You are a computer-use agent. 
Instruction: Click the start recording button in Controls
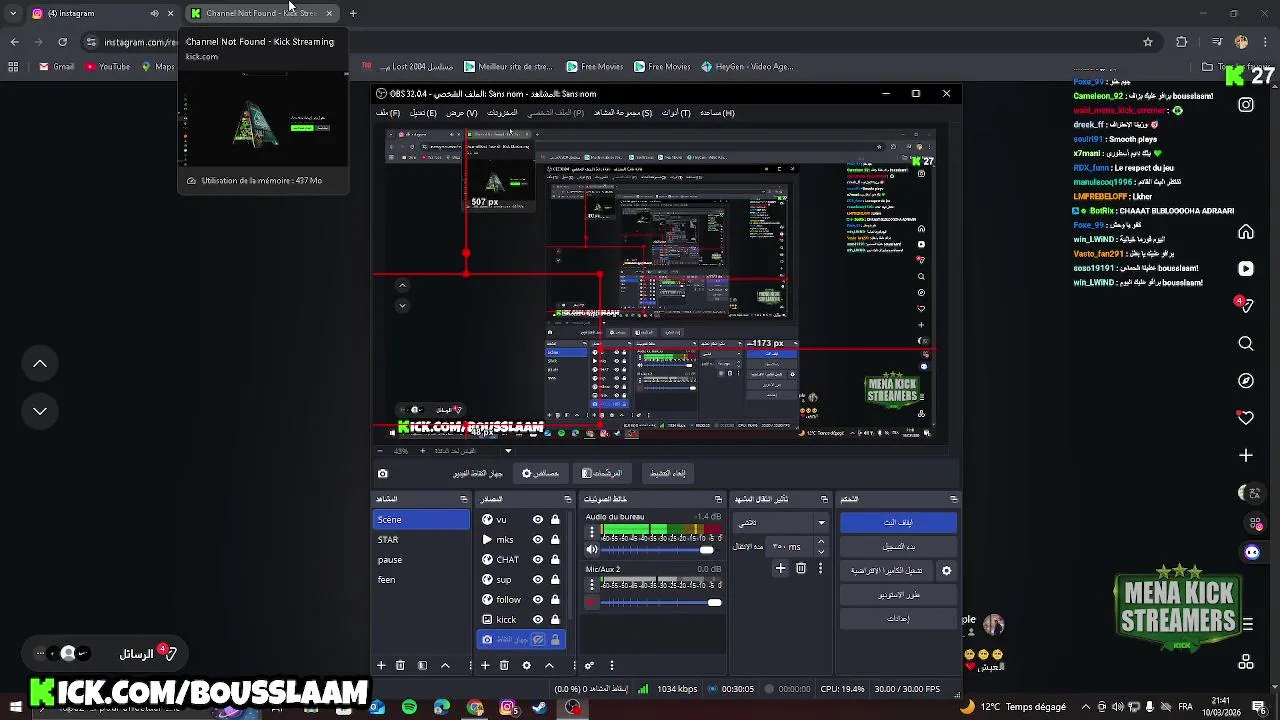898,547
